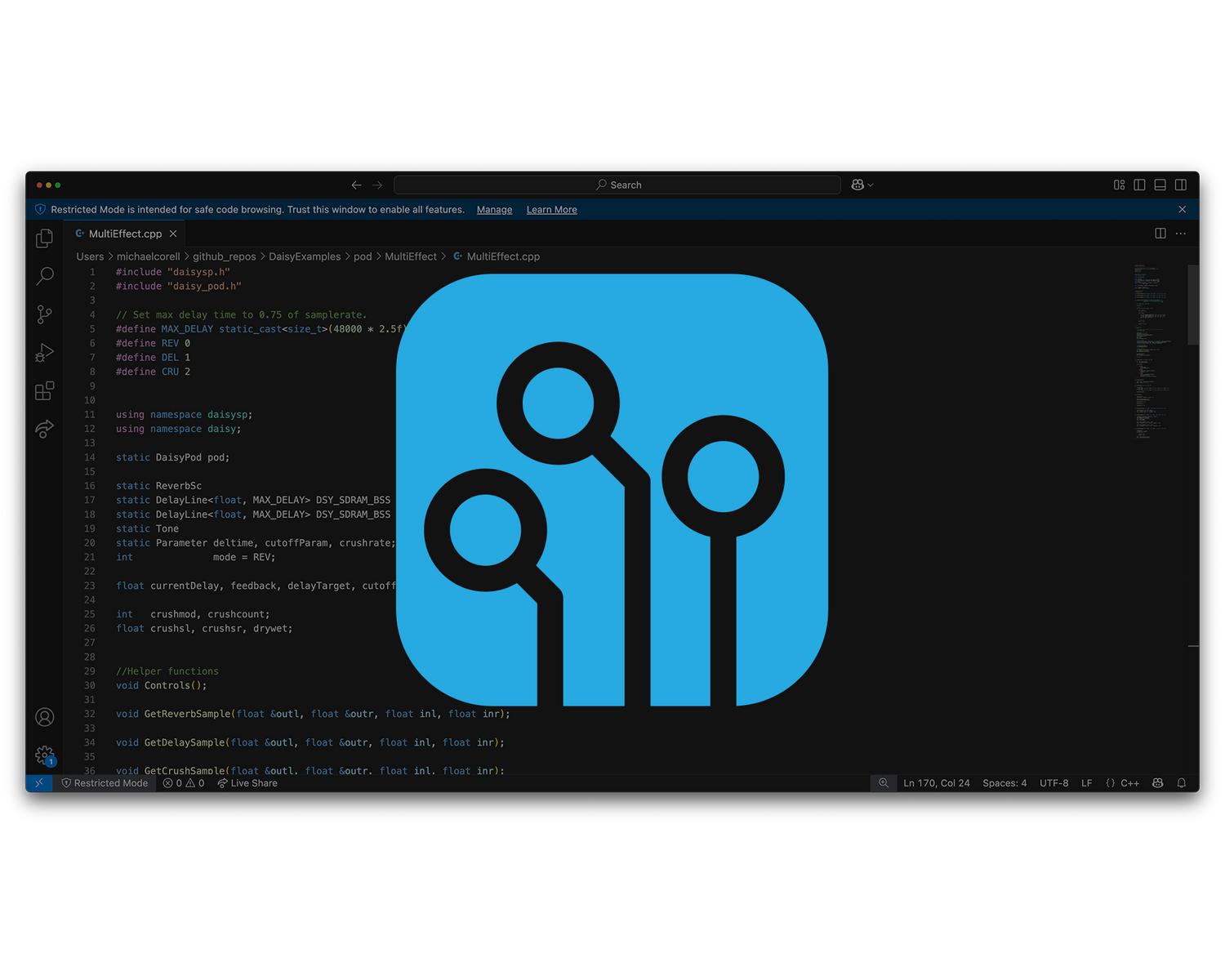Click the Search command center field
Image resolution: width=1225 pixels, height=980 pixels.
click(617, 185)
